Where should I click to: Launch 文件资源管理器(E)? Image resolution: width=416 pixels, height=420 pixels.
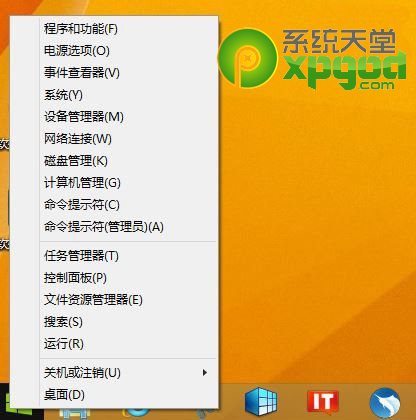coord(114,300)
